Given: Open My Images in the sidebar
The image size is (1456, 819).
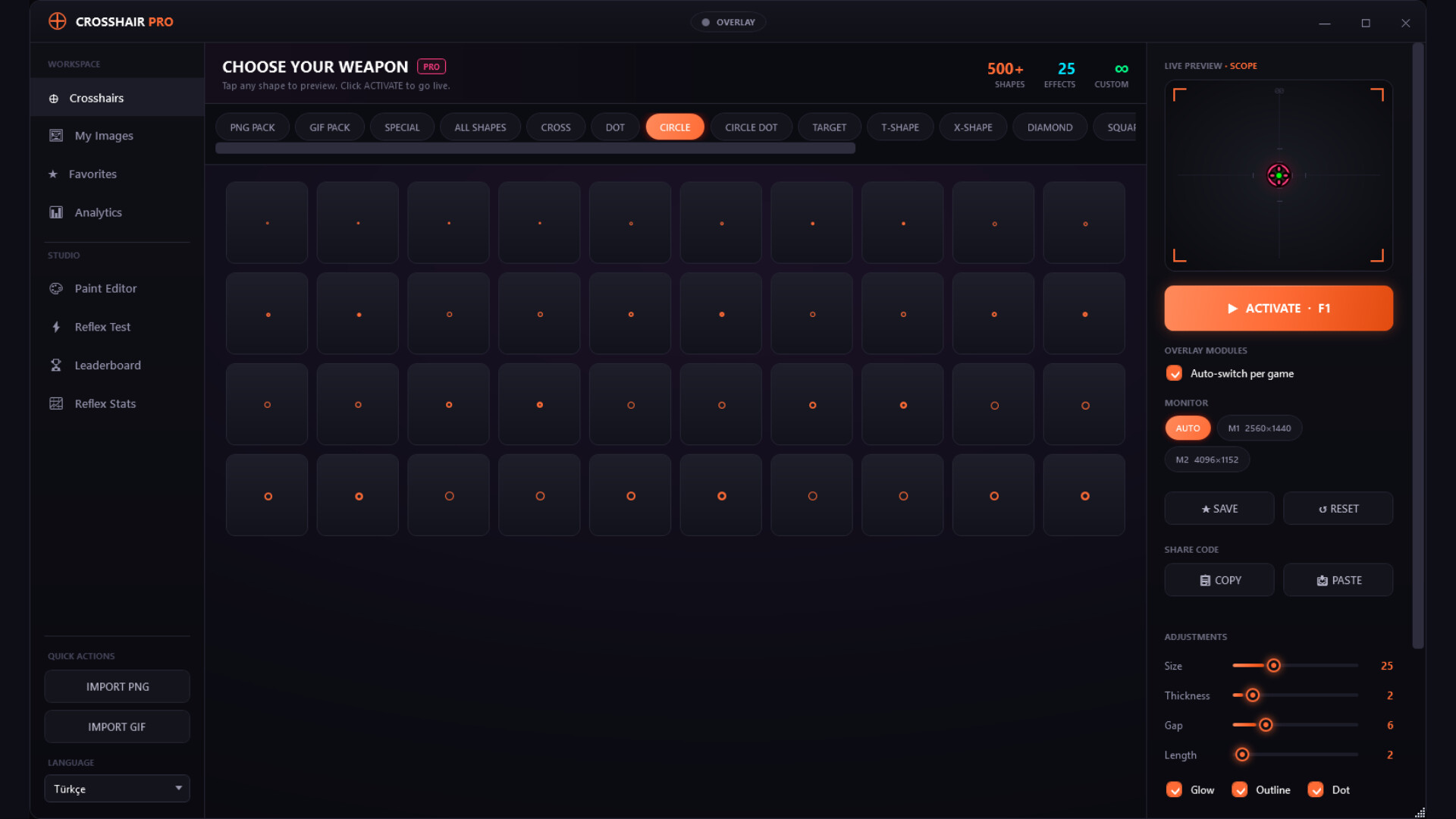Looking at the screenshot, I should (117, 136).
